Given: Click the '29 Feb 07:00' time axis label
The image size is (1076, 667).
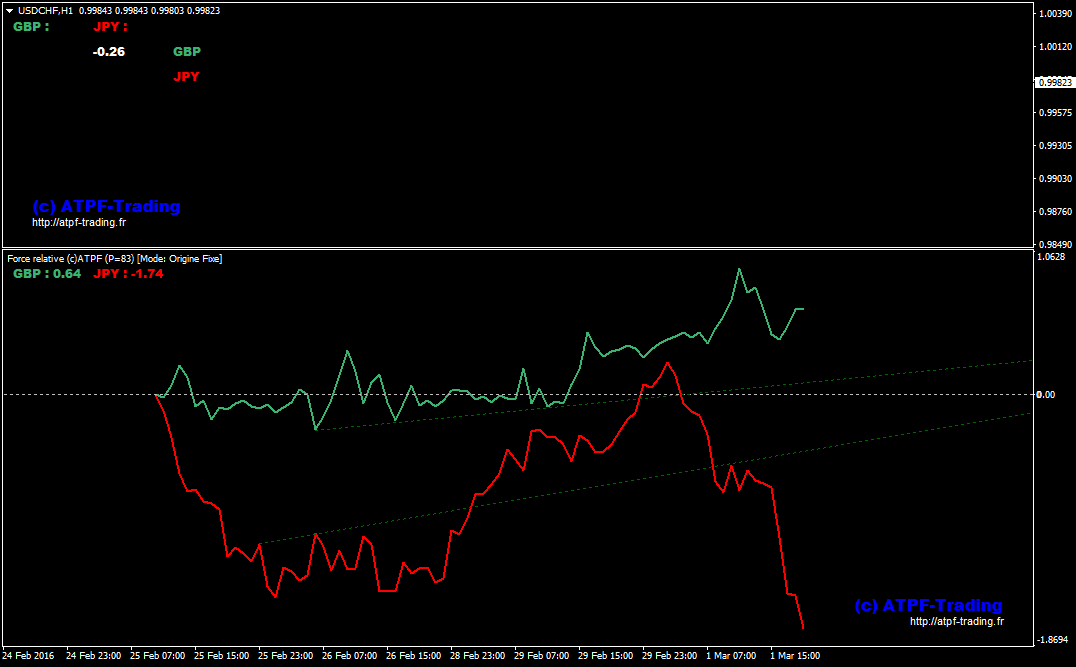Looking at the screenshot, I should click(541, 655).
